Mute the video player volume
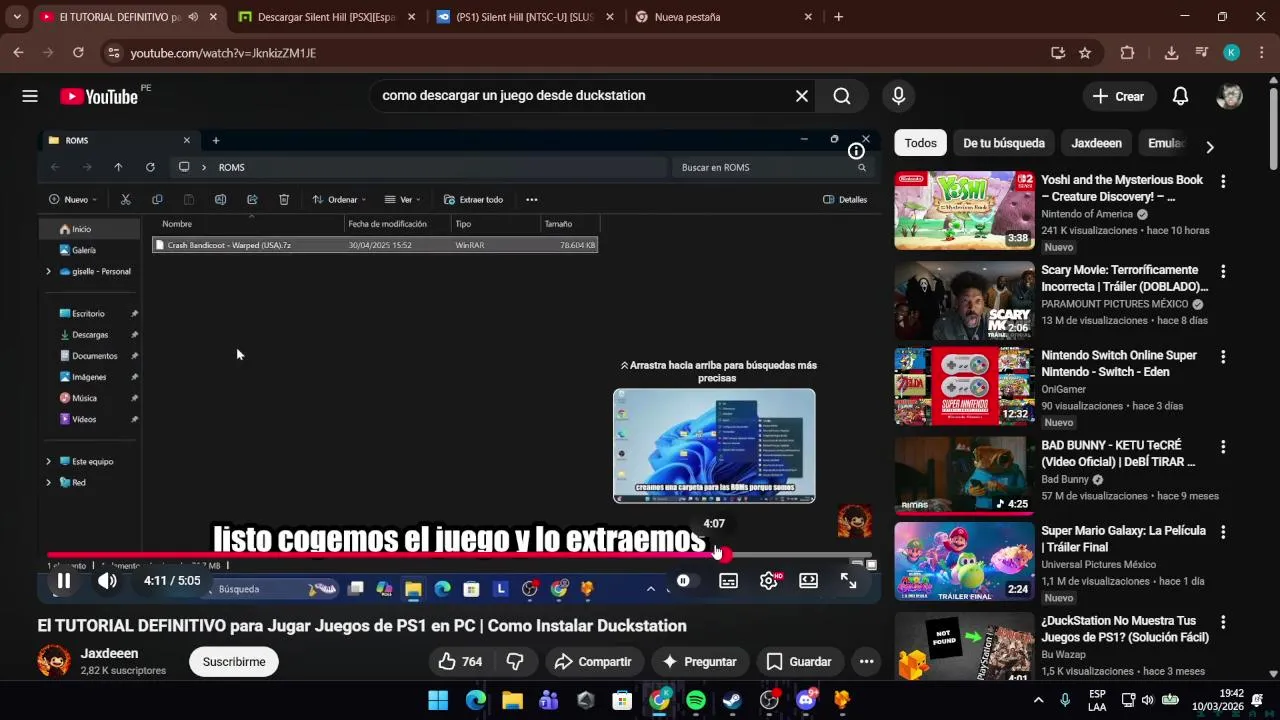Image resolution: width=1280 pixels, height=720 pixels. [x=107, y=580]
